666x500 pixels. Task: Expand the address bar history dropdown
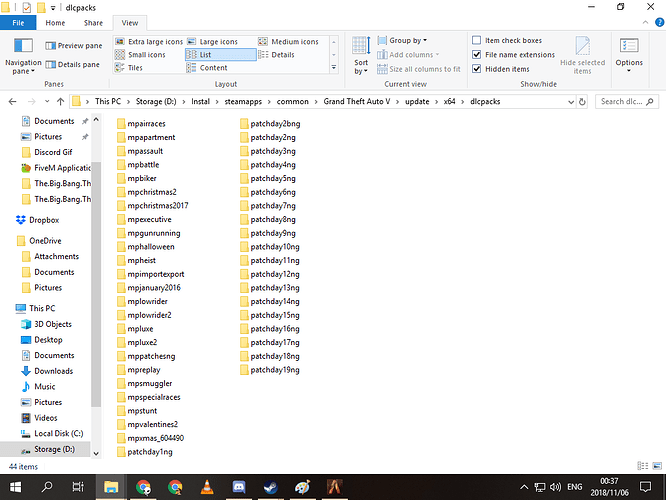pos(570,102)
